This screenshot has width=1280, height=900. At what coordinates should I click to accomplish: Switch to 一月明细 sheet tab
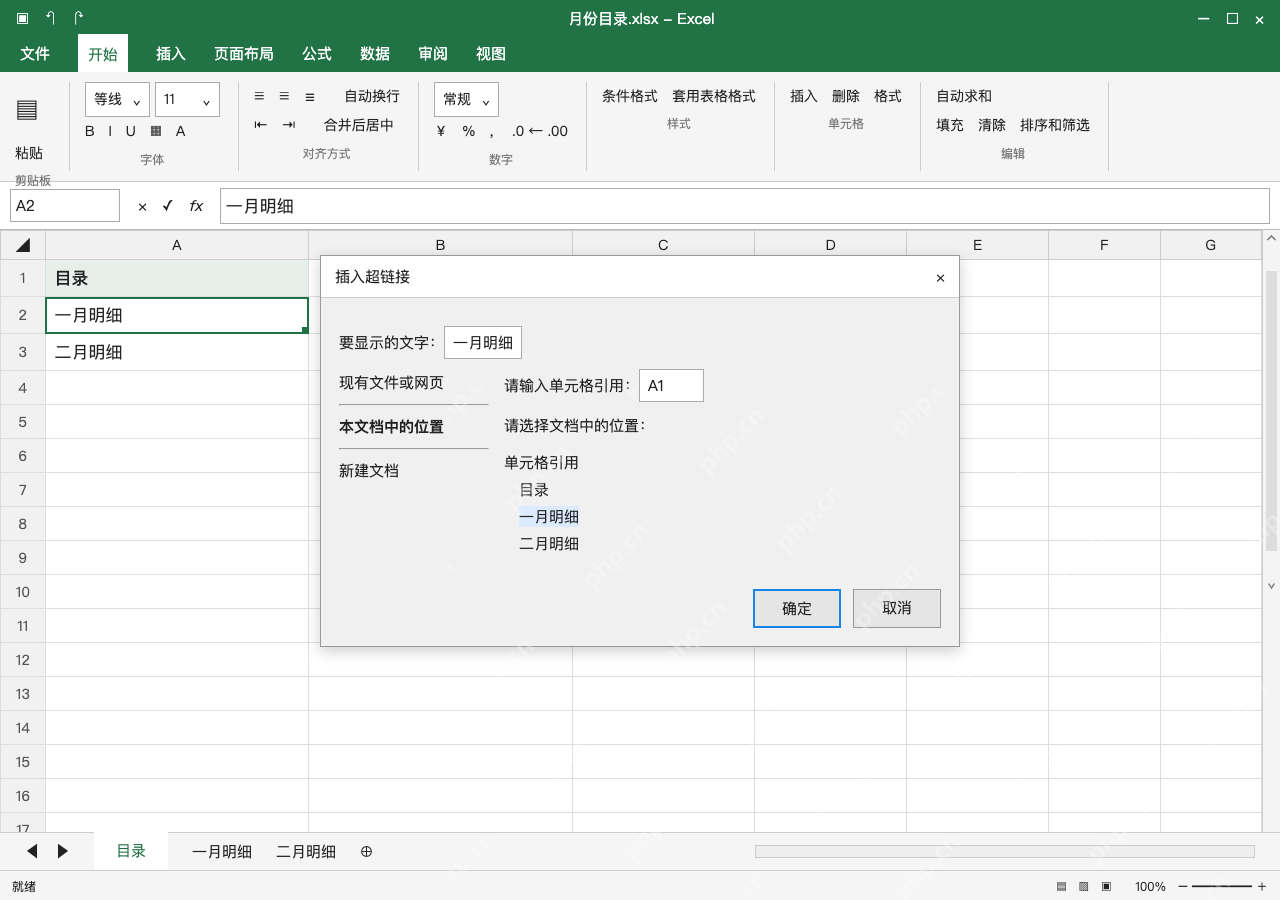pyautogui.click(x=222, y=851)
